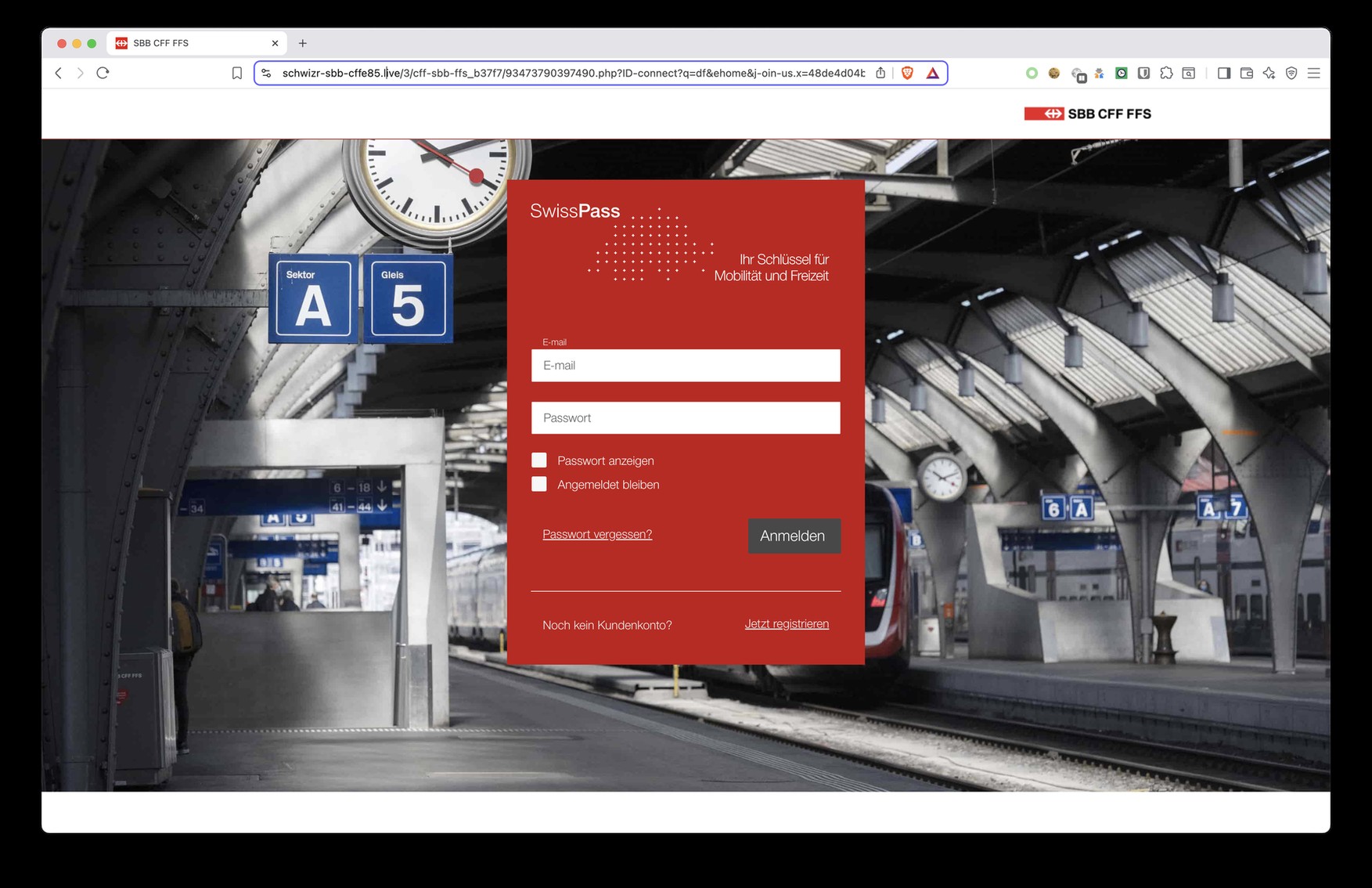The image size is (1372, 888).
Task: Click the browser address bar URL
Action: point(573,73)
